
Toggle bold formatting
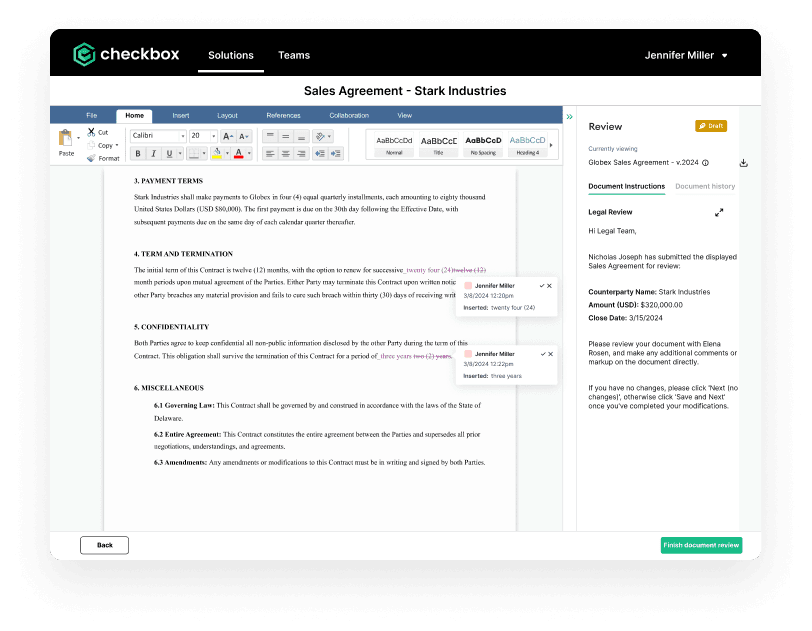(138, 153)
